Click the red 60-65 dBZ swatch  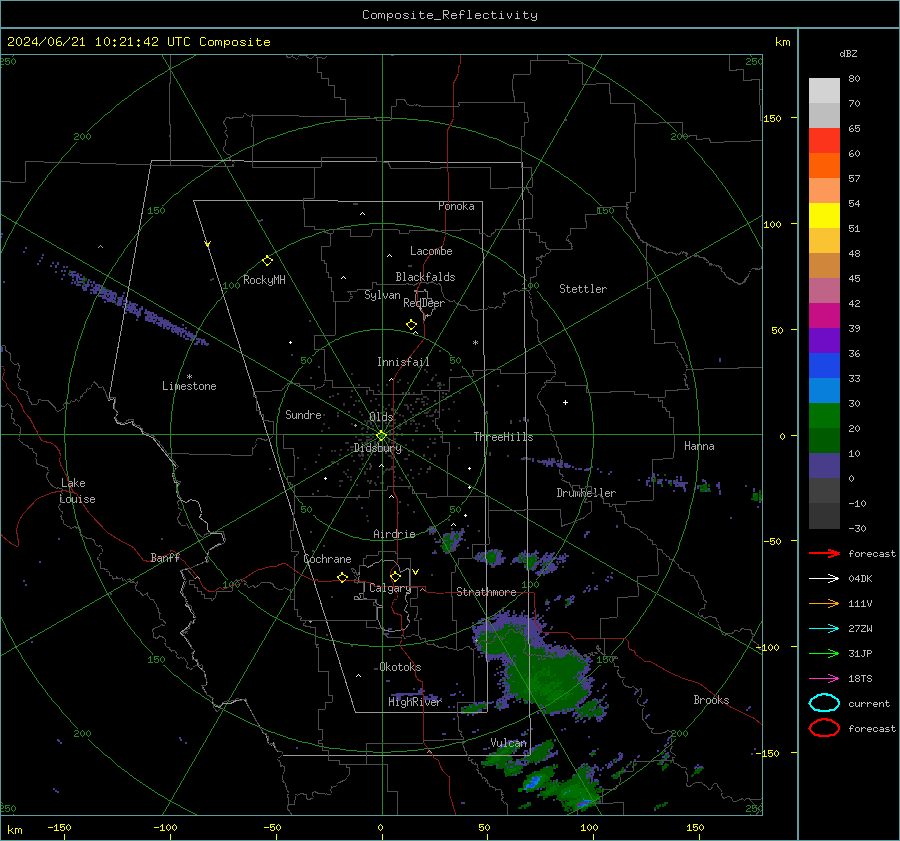[x=824, y=141]
